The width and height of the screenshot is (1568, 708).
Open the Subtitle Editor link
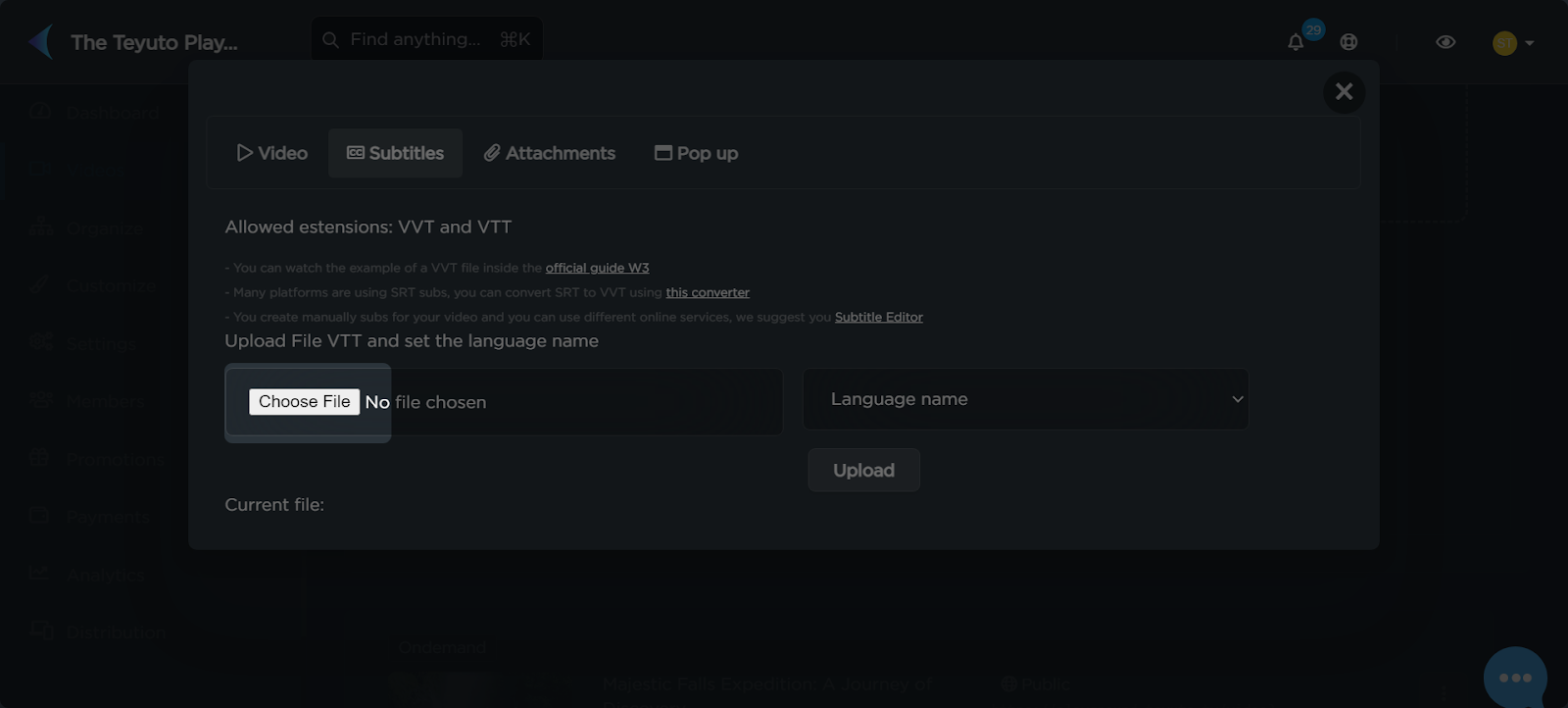coord(878,317)
